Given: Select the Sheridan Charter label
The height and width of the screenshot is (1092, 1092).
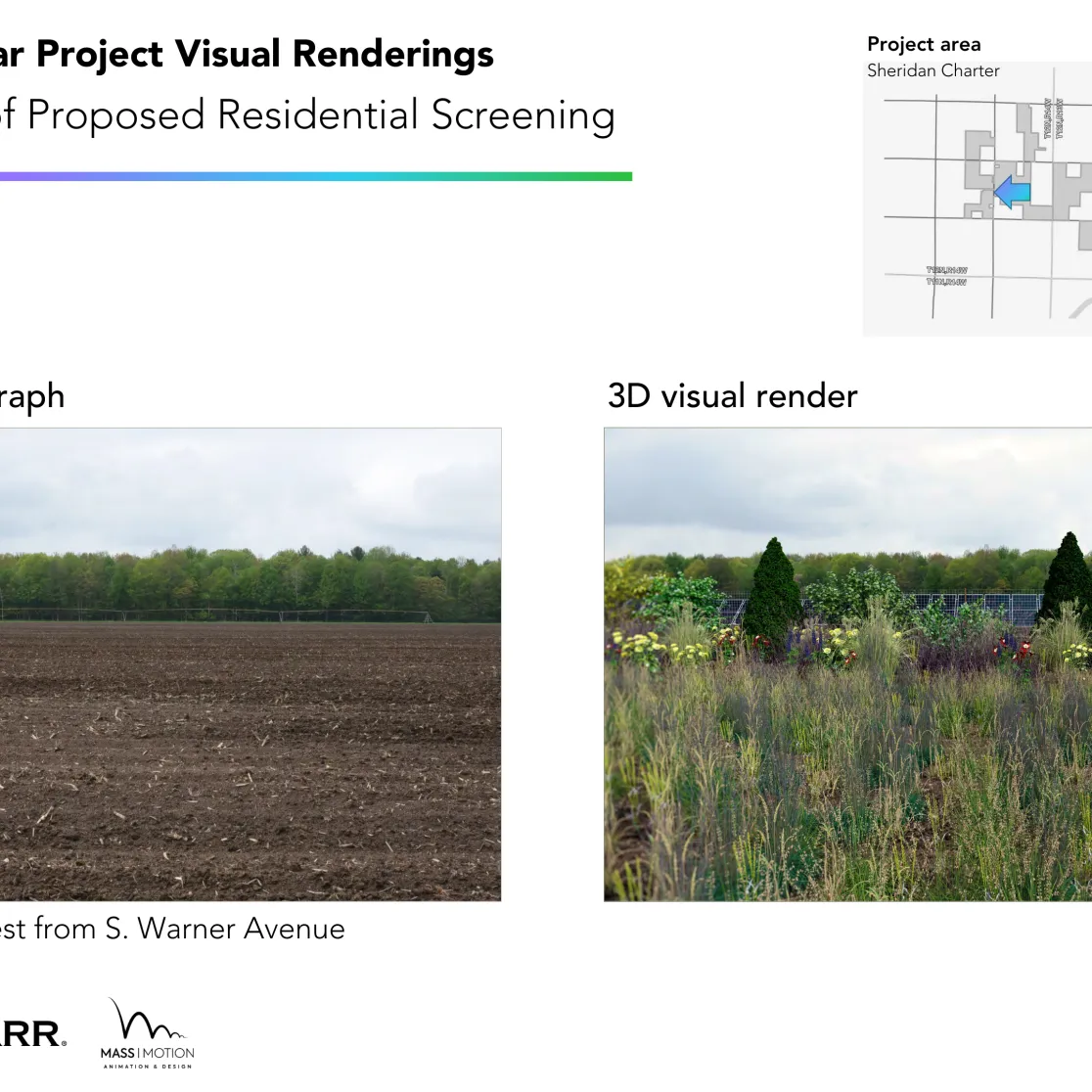Looking at the screenshot, I should [x=933, y=70].
